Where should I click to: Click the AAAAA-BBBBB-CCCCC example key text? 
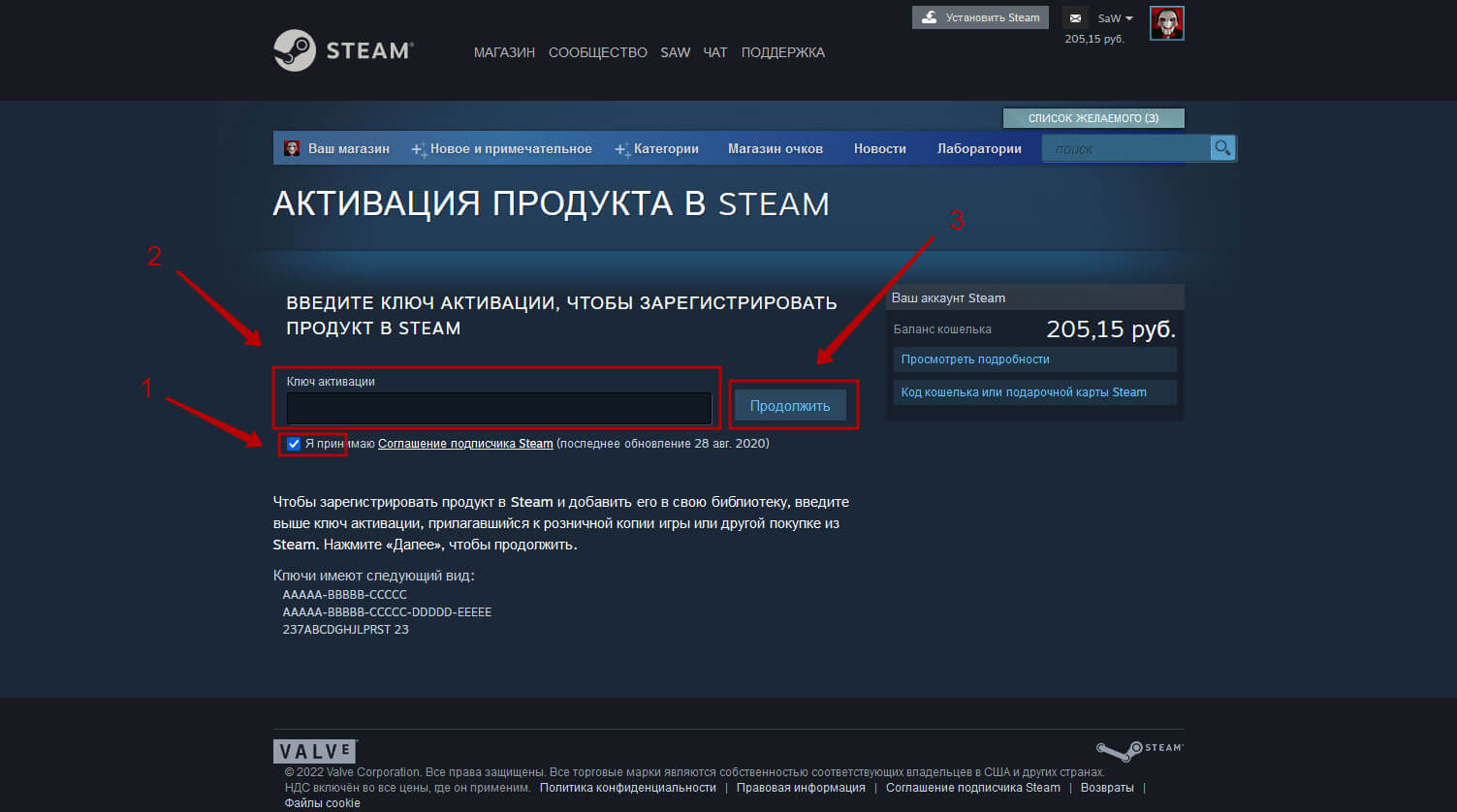point(345,595)
